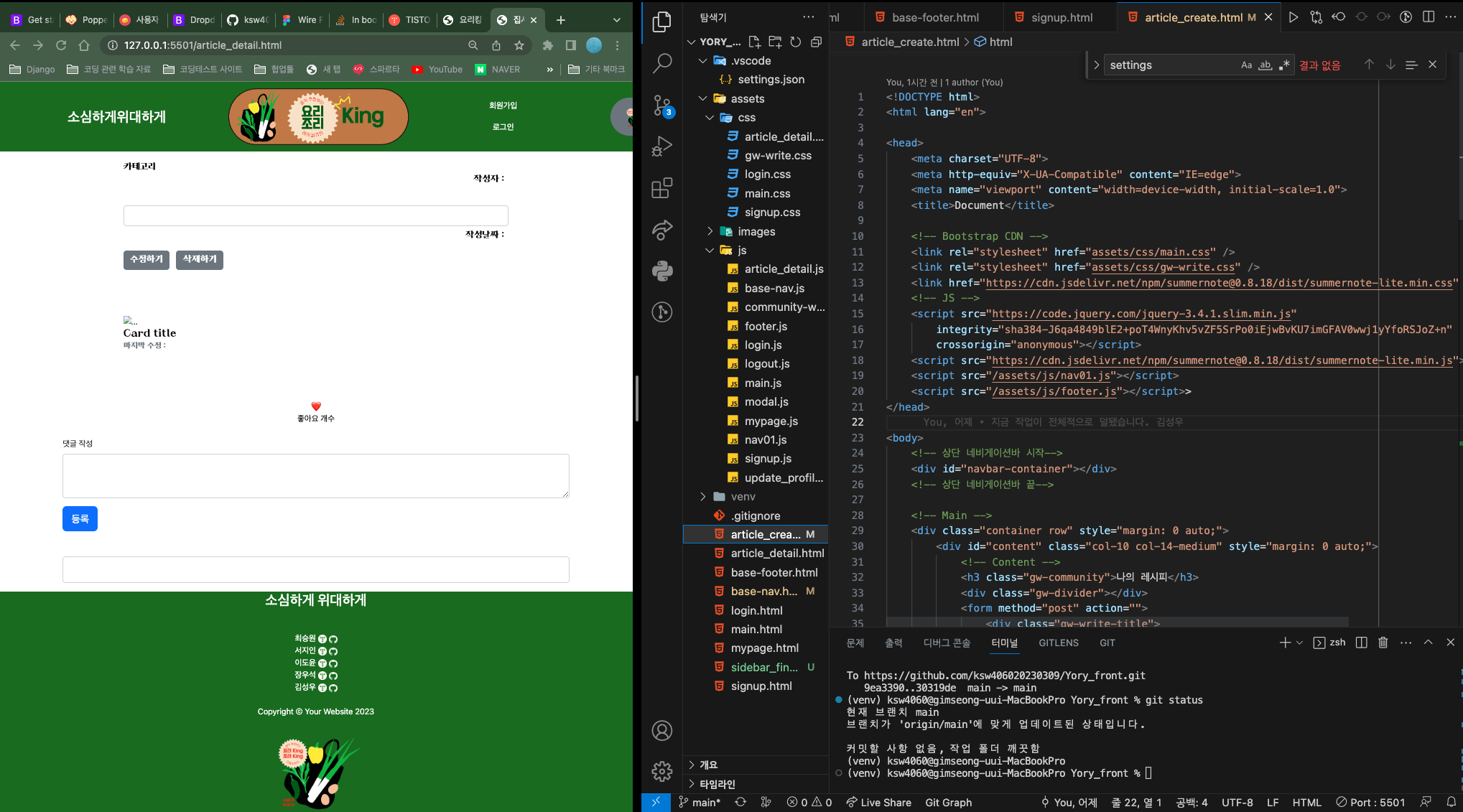Toggle Find in Selection option
This screenshot has height=812, width=1463.
[x=1411, y=65]
